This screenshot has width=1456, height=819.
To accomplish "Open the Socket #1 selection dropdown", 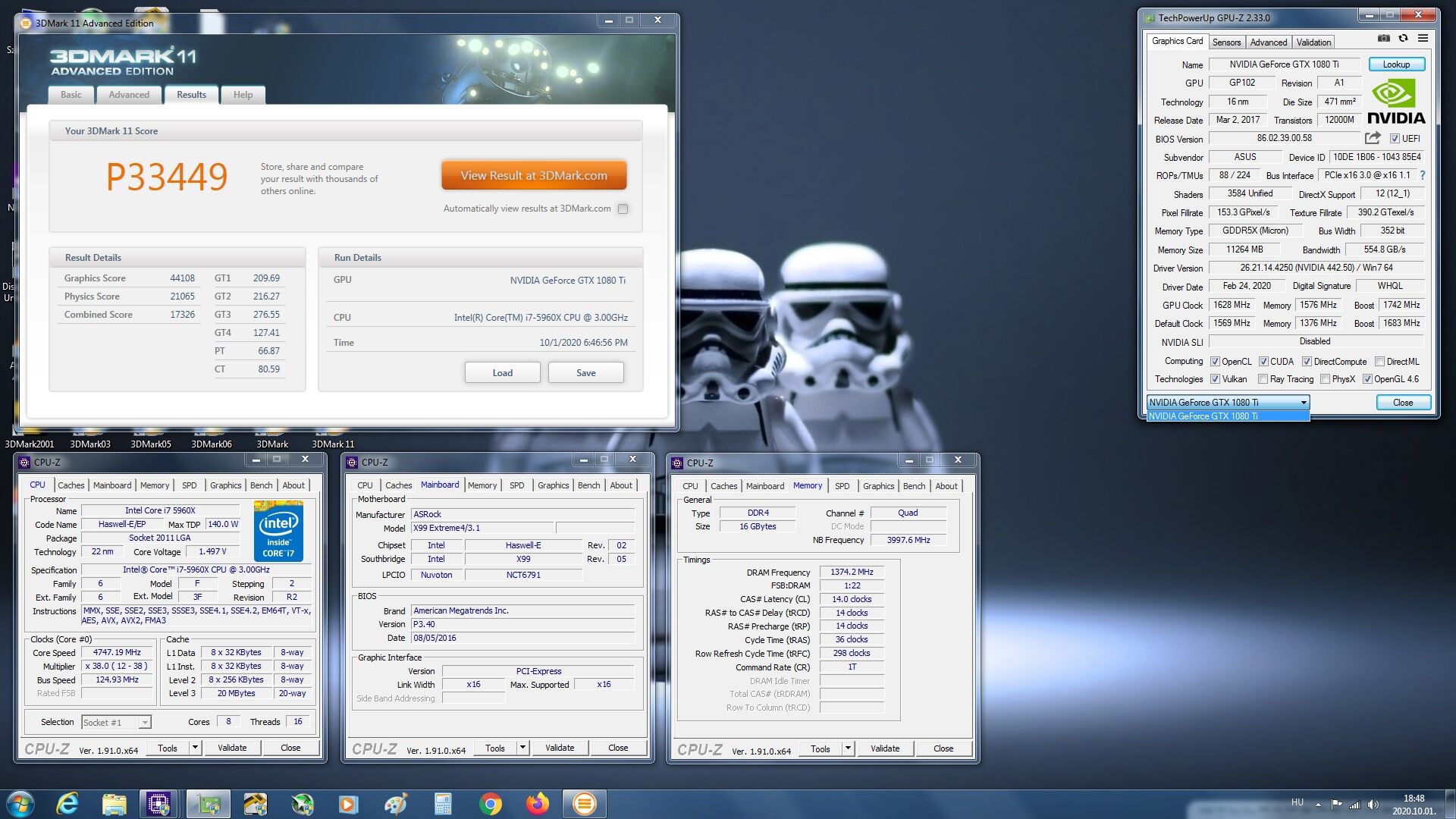I will [x=144, y=723].
